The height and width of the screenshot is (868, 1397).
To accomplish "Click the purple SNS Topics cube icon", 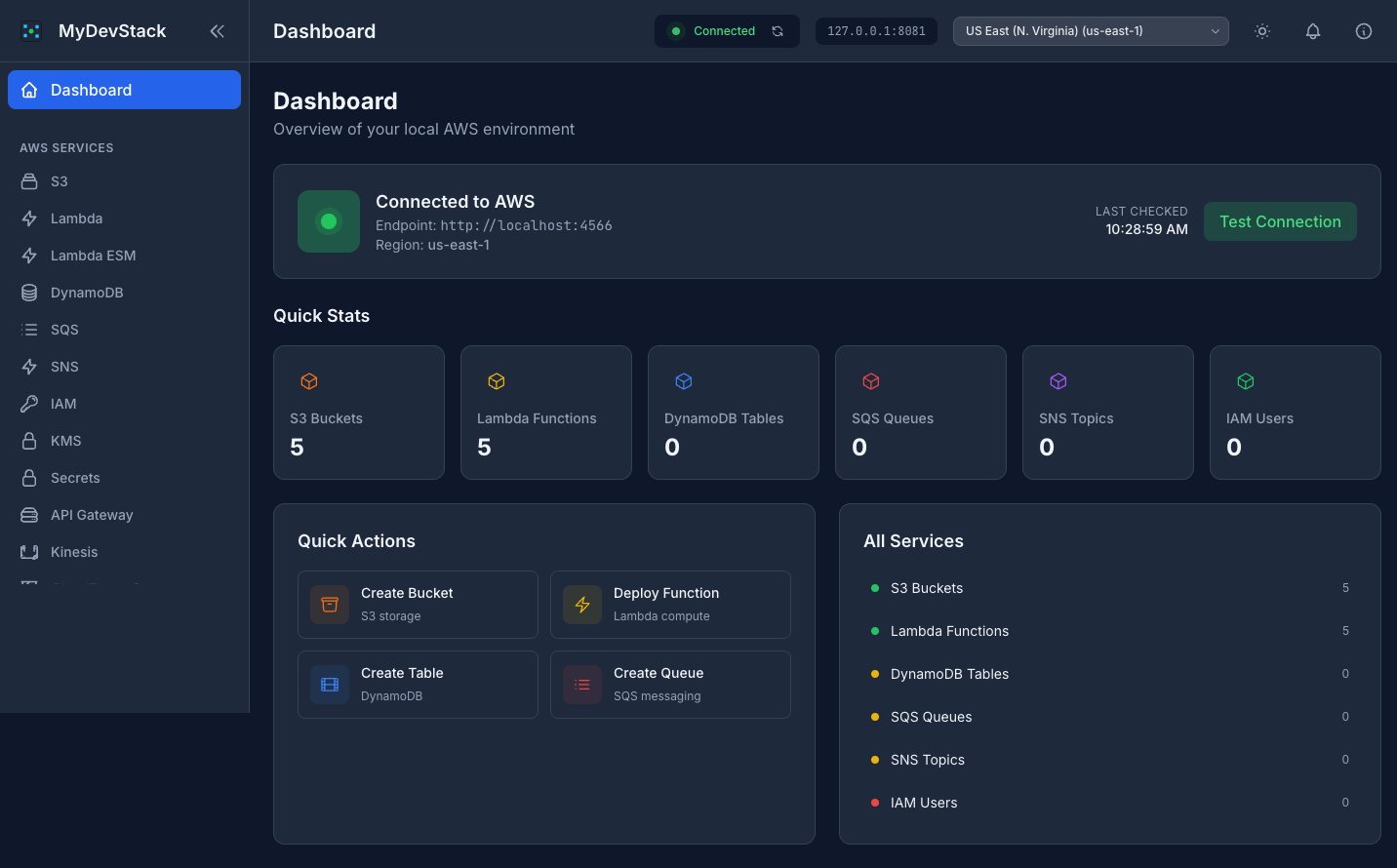I will pos(1058,381).
